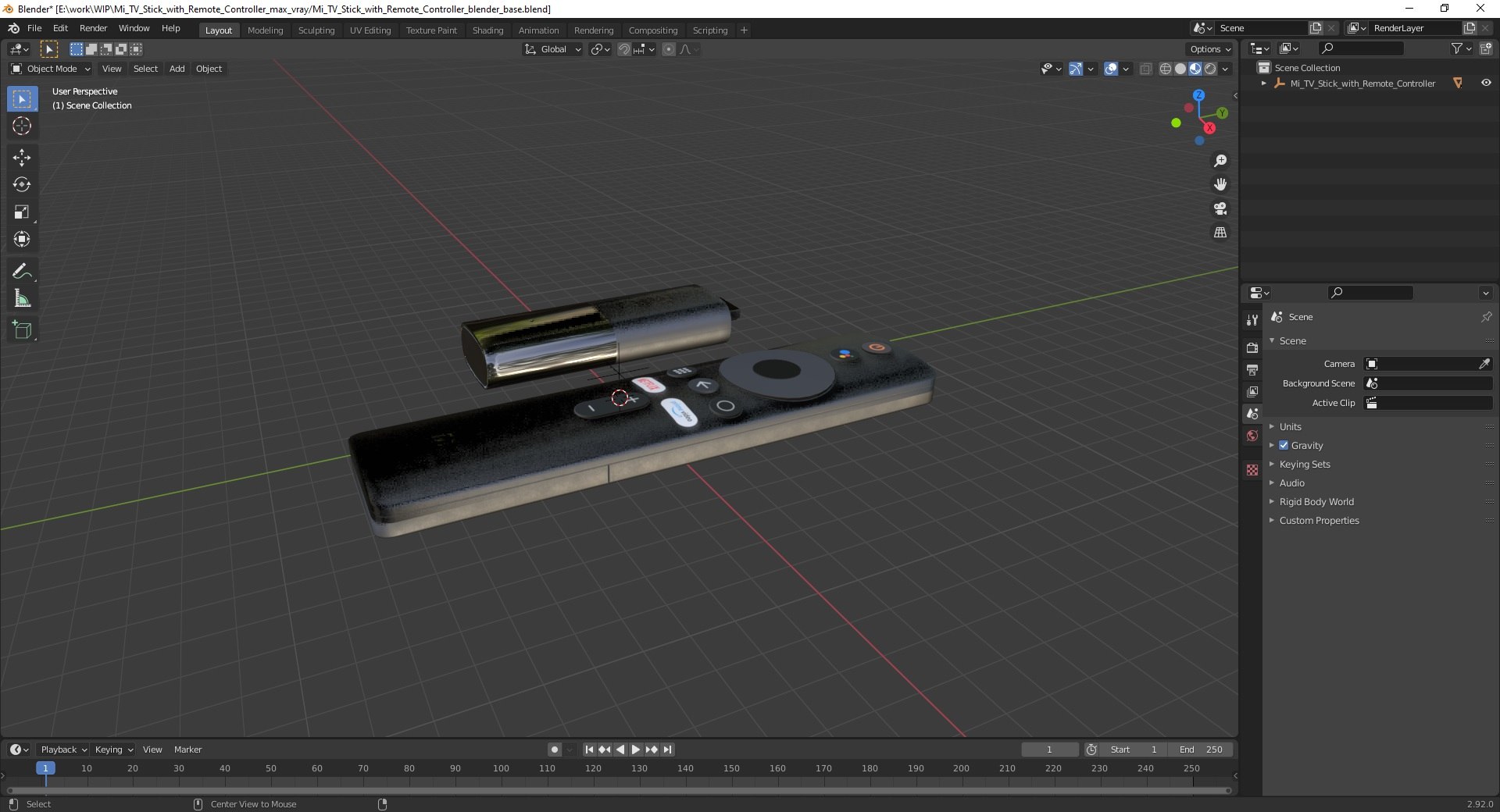
Task: Click the camera eyedropper icon
Action: [x=1484, y=364]
